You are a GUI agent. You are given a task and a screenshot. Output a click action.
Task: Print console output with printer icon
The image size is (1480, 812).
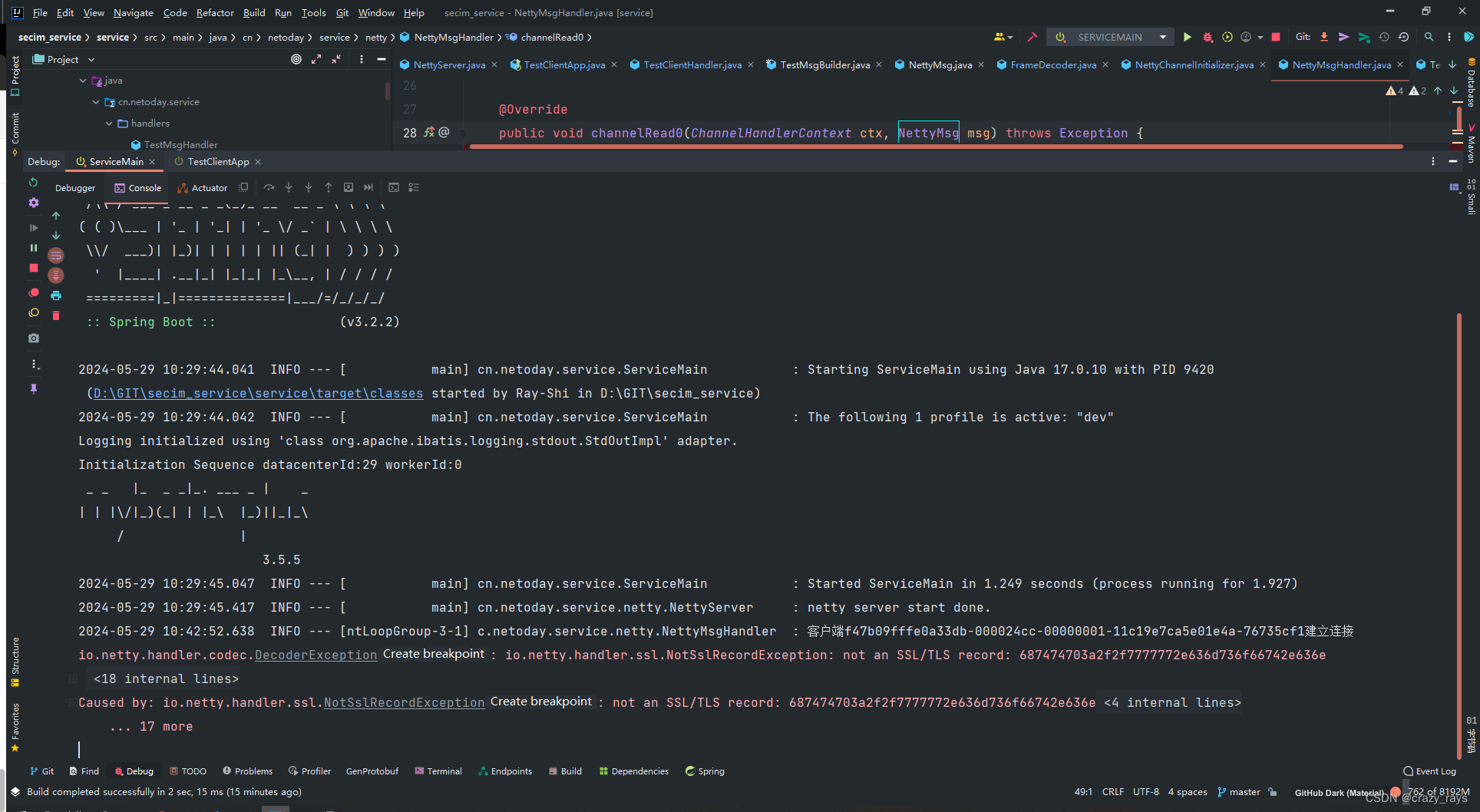point(56,295)
